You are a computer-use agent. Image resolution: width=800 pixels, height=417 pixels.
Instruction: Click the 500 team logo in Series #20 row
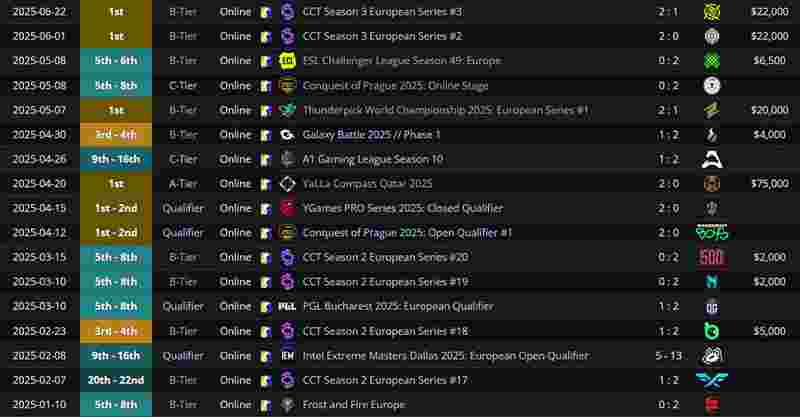(712, 257)
